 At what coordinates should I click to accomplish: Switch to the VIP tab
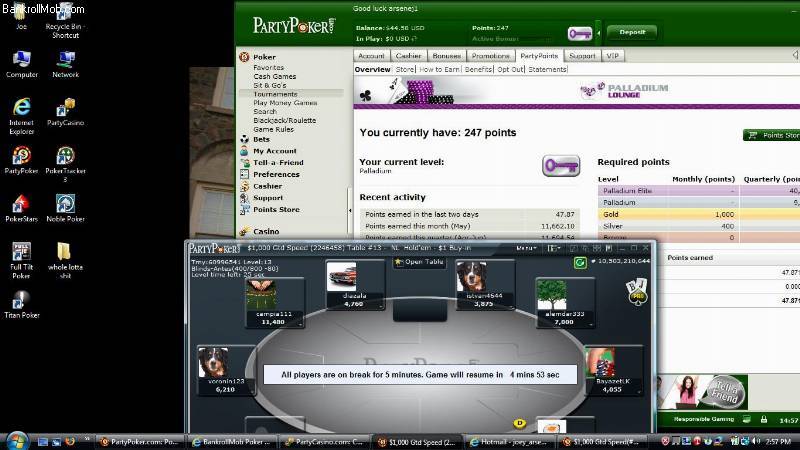click(x=613, y=56)
